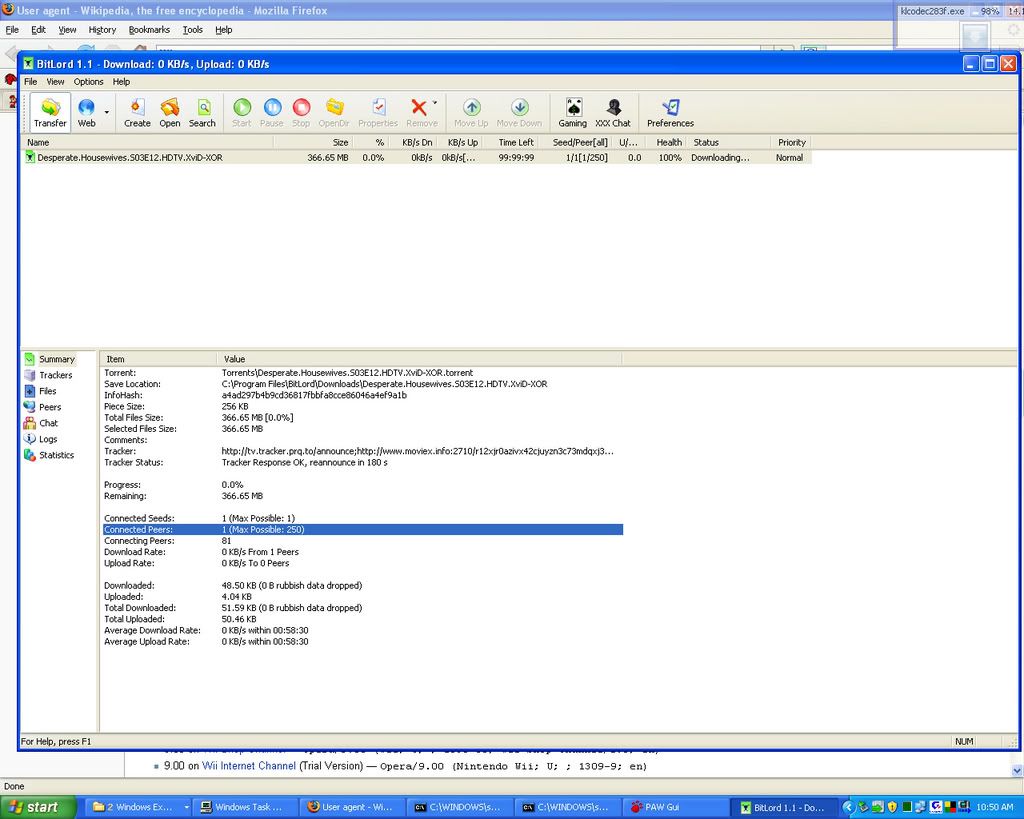Open the Trackers panel in sidebar
This screenshot has height=819, width=1024.
pos(55,375)
